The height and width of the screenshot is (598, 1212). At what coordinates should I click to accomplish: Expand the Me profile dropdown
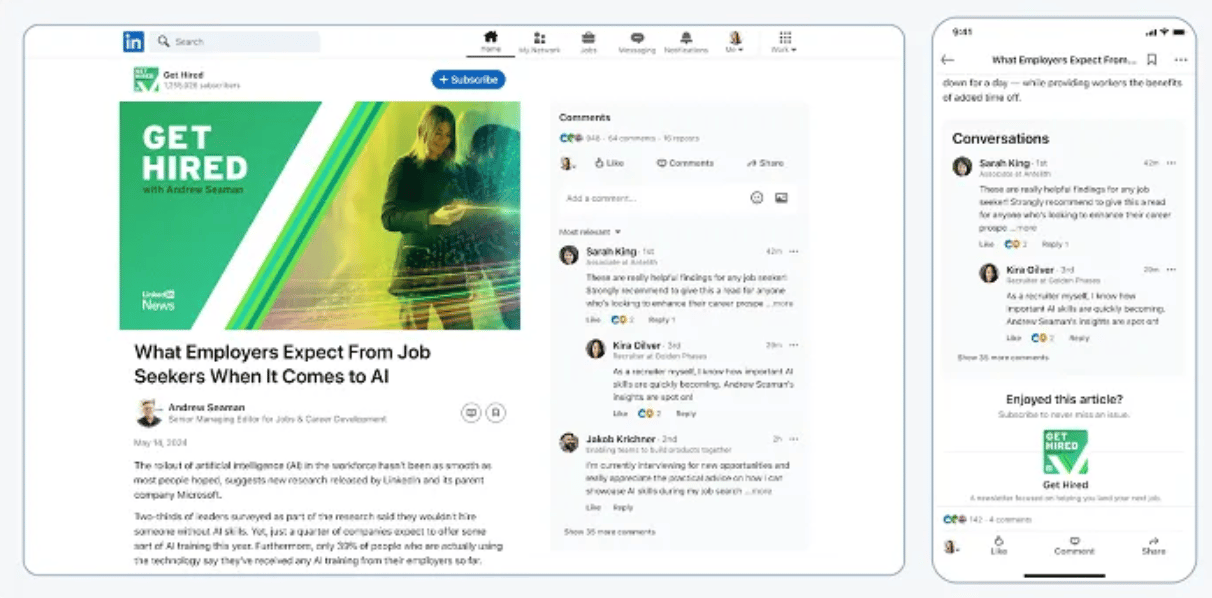(734, 42)
